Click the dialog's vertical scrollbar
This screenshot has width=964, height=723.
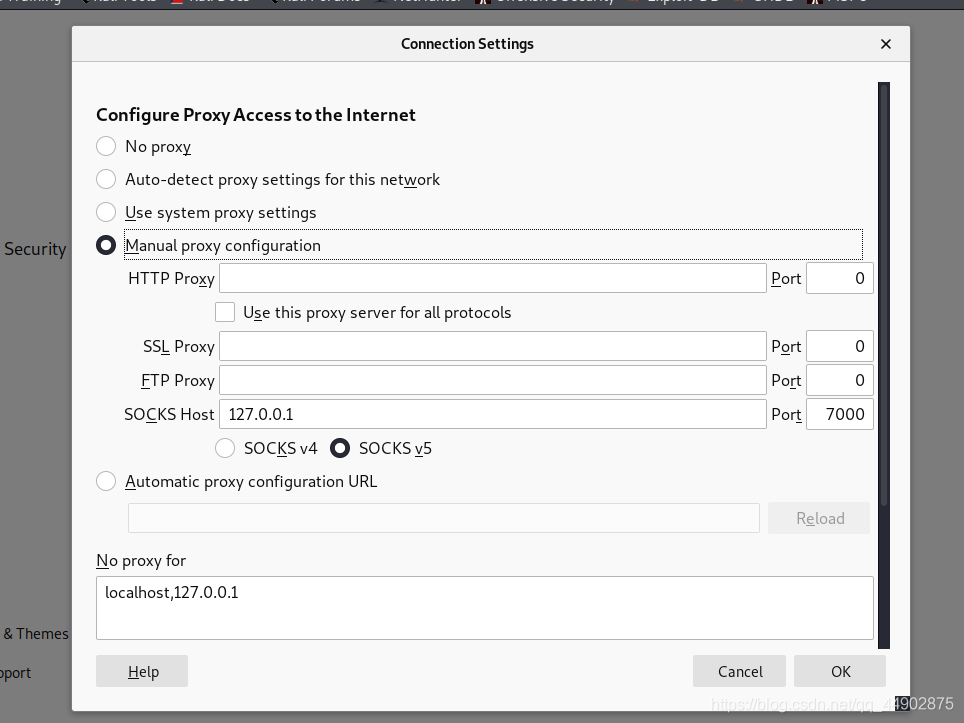[884, 300]
